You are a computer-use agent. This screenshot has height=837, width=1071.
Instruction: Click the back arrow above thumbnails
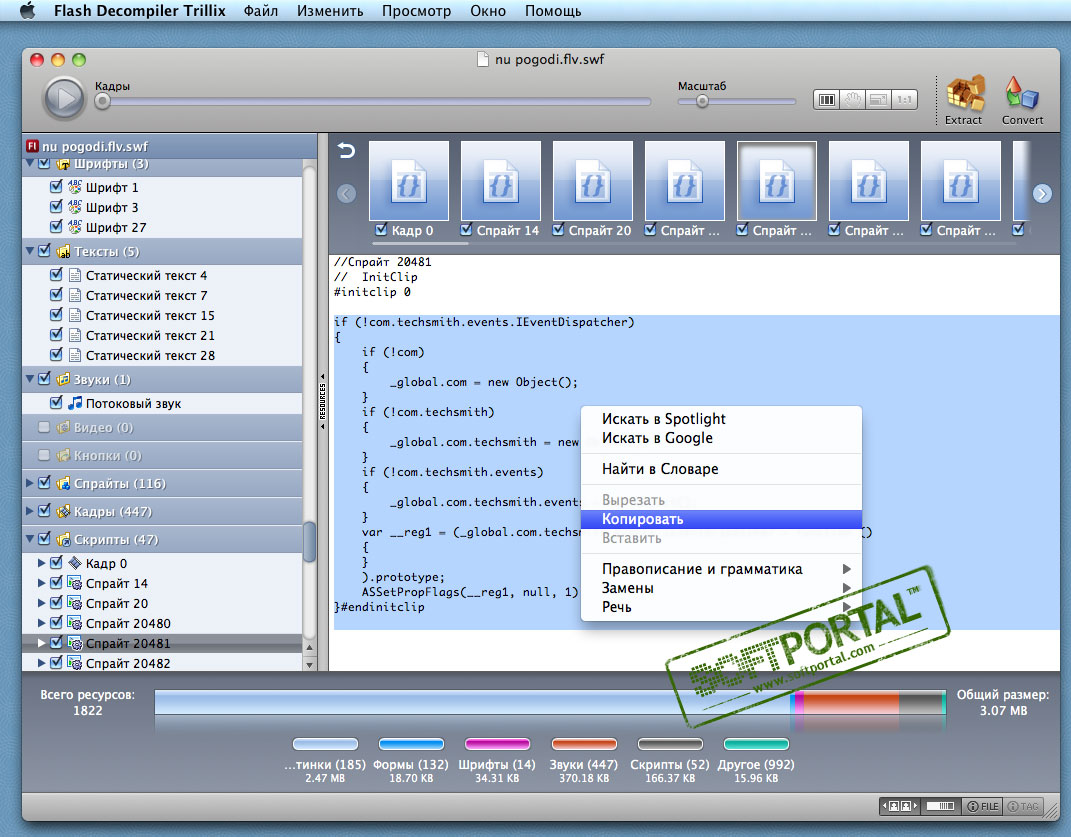(x=346, y=150)
